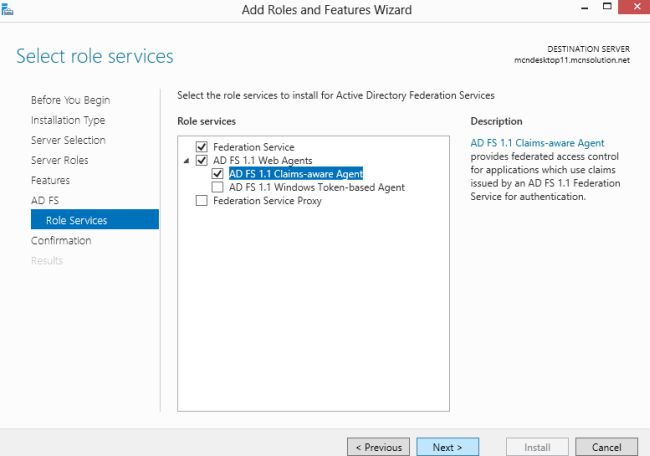Click the blue AD FS 1.1 Claims-aware Agent description link

(537, 143)
